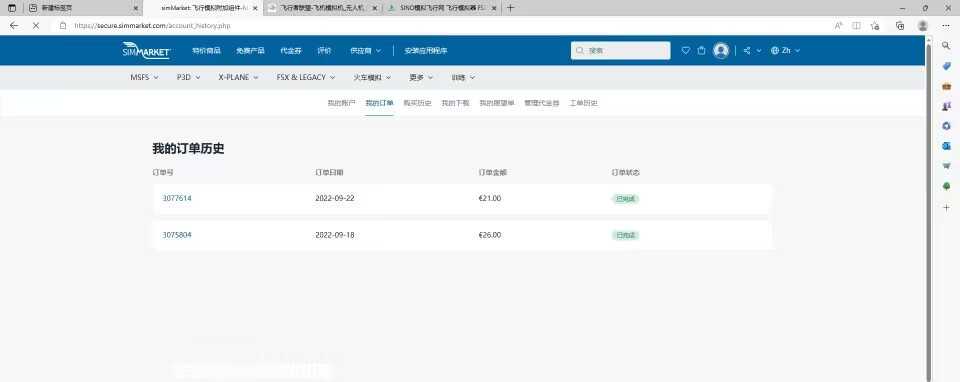The width and height of the screenshot is (960, 382).
Task: Expand the FSX & LEGACY dropdown
Action: [x=306, y=78]
